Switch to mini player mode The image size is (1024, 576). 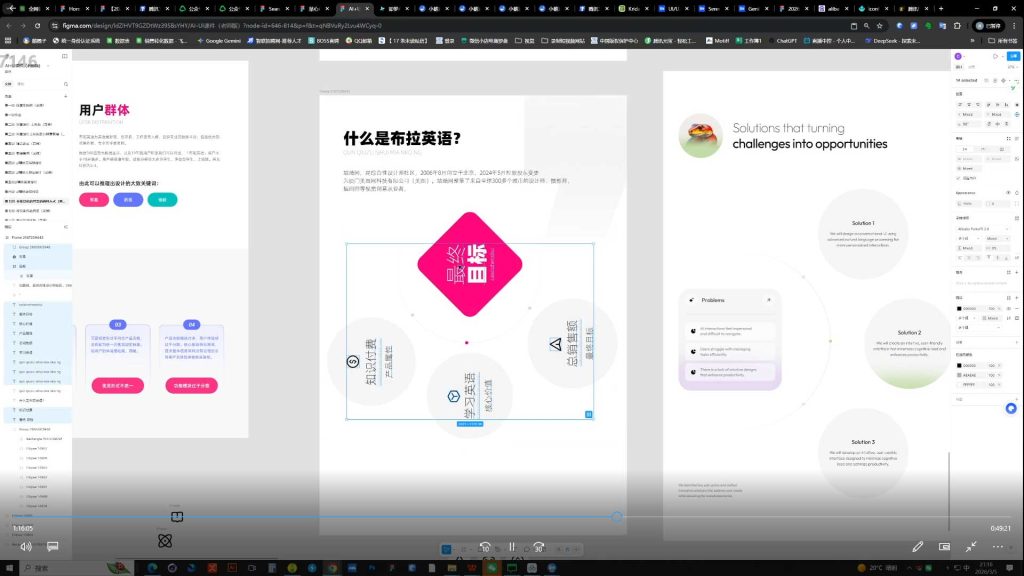(944, 547)
